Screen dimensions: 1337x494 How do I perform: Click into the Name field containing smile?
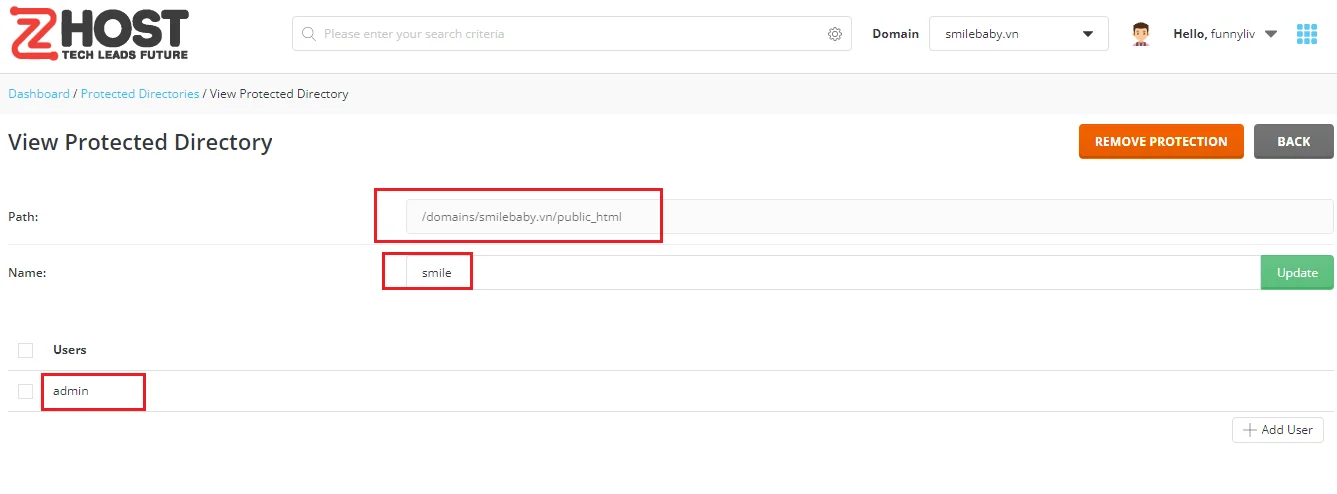[832, 273]
